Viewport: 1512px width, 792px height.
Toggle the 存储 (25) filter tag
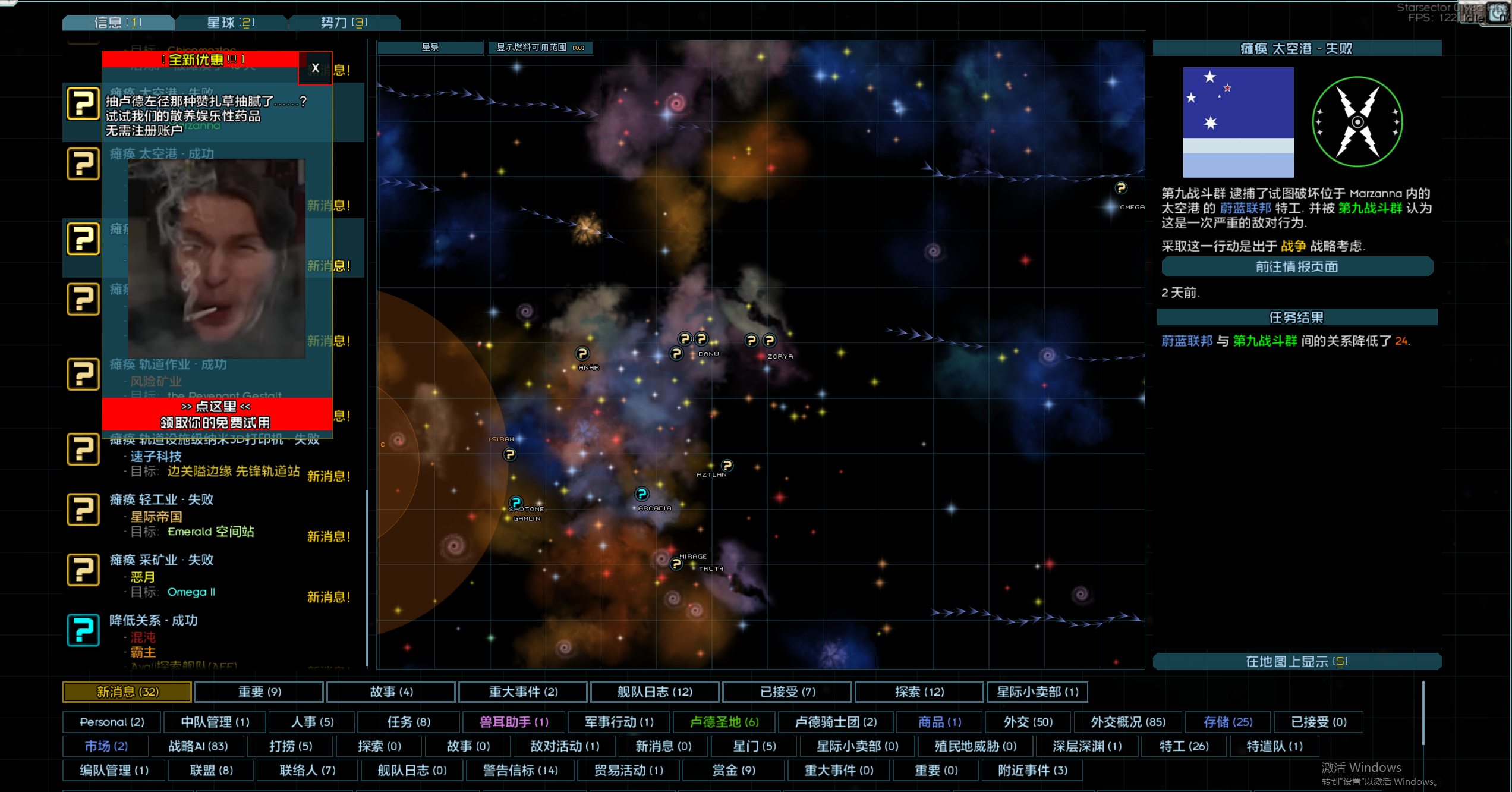(x=1227, y=722)
